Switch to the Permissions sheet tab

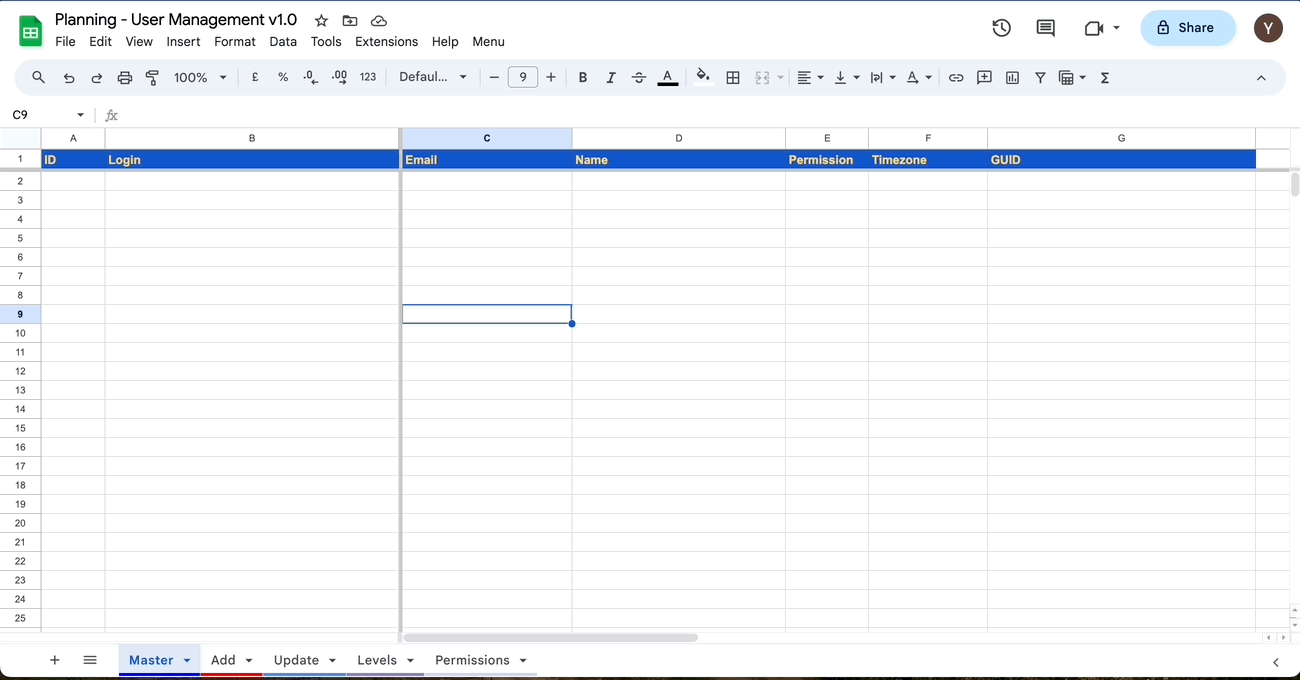pos(472,661)
